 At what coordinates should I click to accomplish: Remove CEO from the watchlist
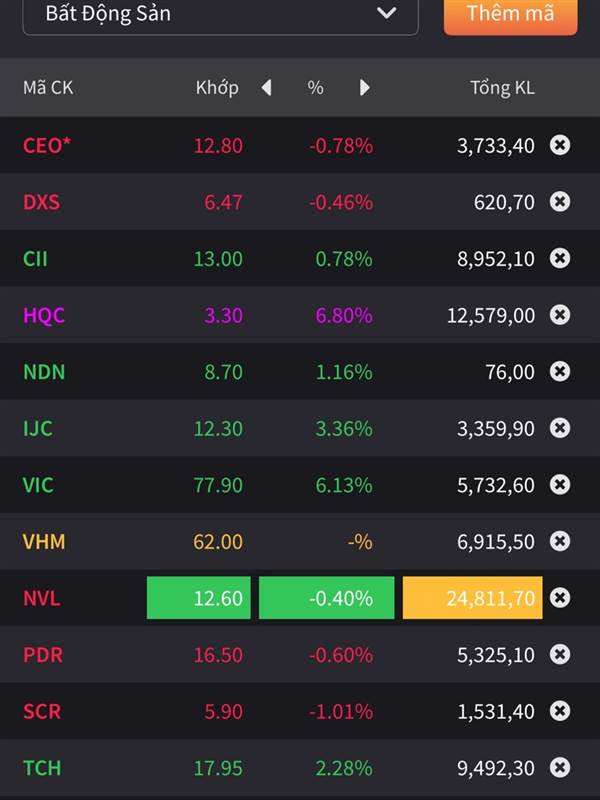pyautogui.click(x=560, y=145)
